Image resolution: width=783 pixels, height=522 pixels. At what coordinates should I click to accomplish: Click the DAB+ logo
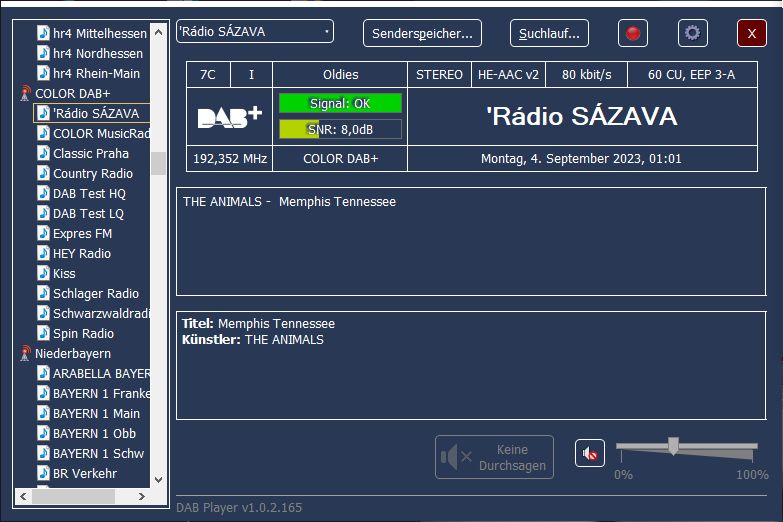click(230, 117)
